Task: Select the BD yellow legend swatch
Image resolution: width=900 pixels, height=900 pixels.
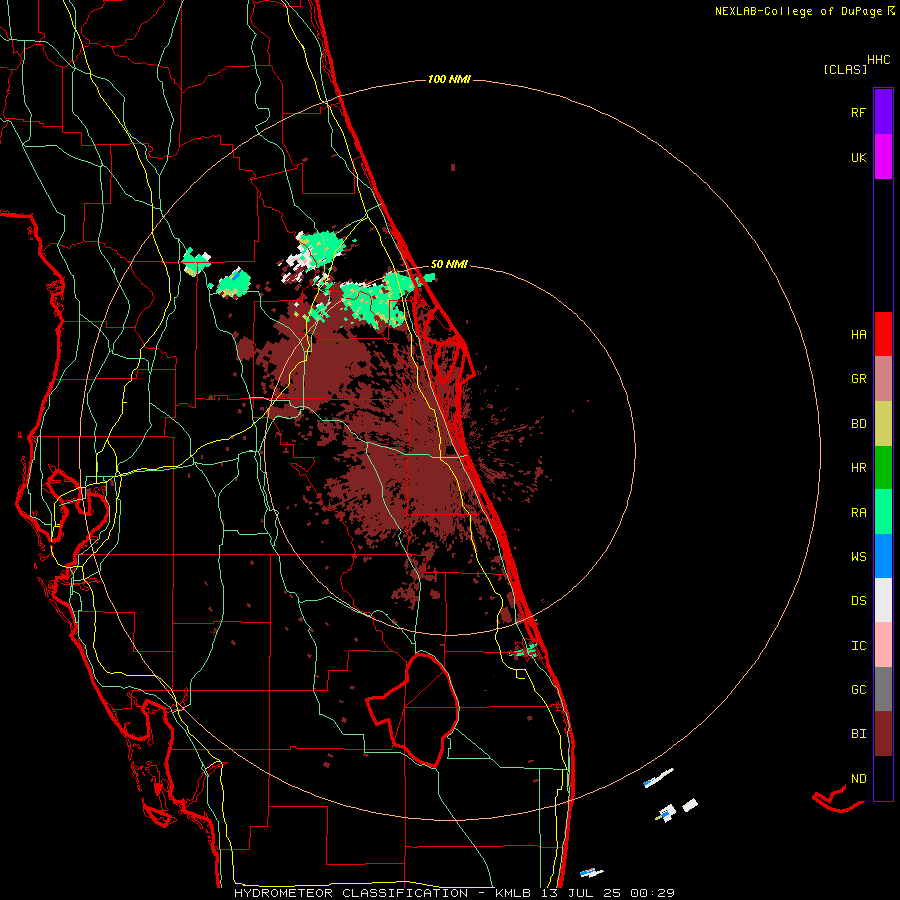Action: [883, 423]
